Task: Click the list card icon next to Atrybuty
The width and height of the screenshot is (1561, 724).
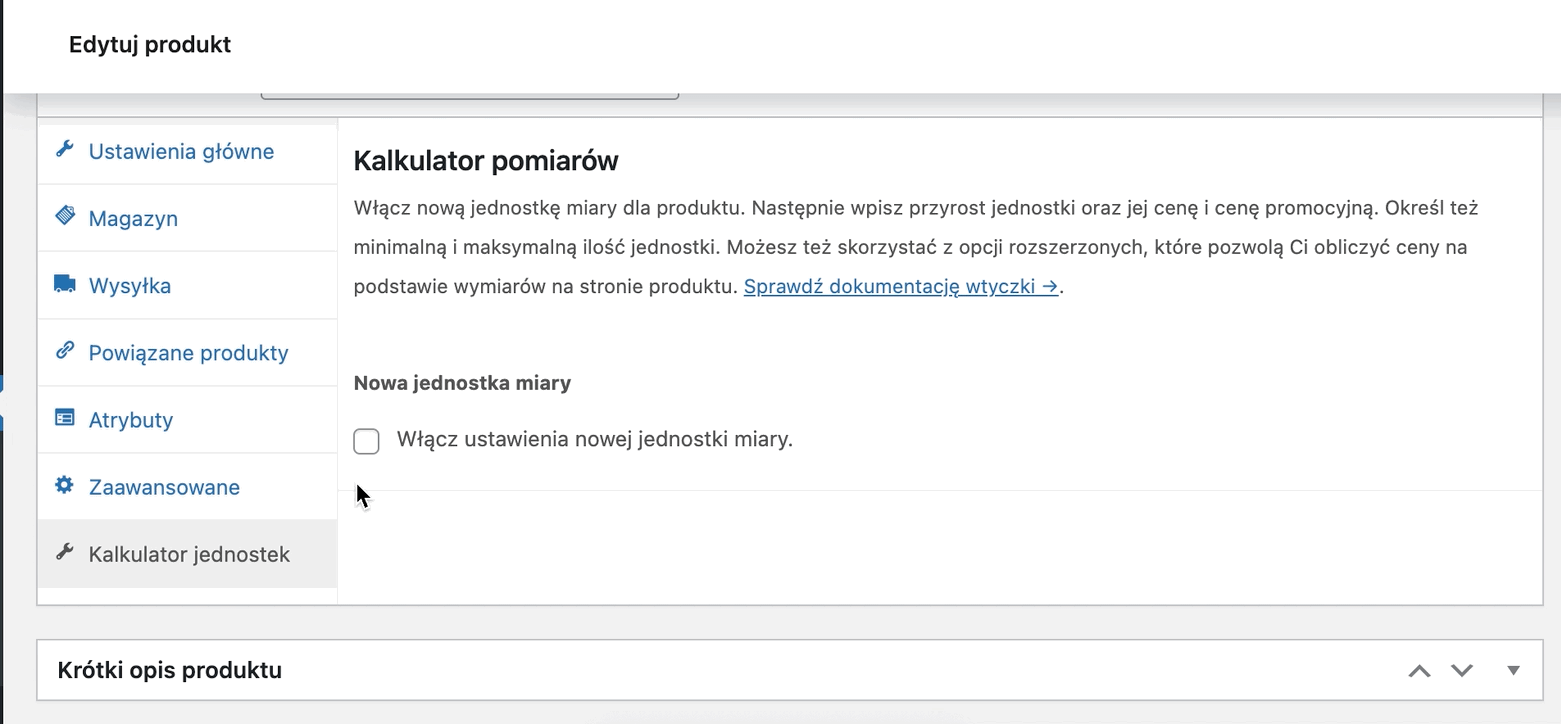Action: pyautogui.click(x=65, y=418)
